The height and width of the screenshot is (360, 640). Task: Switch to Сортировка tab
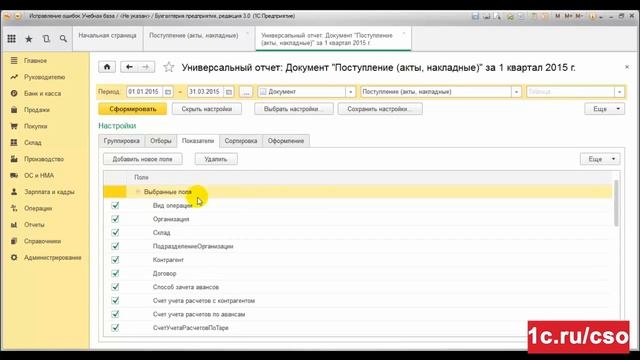tap(241, 141)
